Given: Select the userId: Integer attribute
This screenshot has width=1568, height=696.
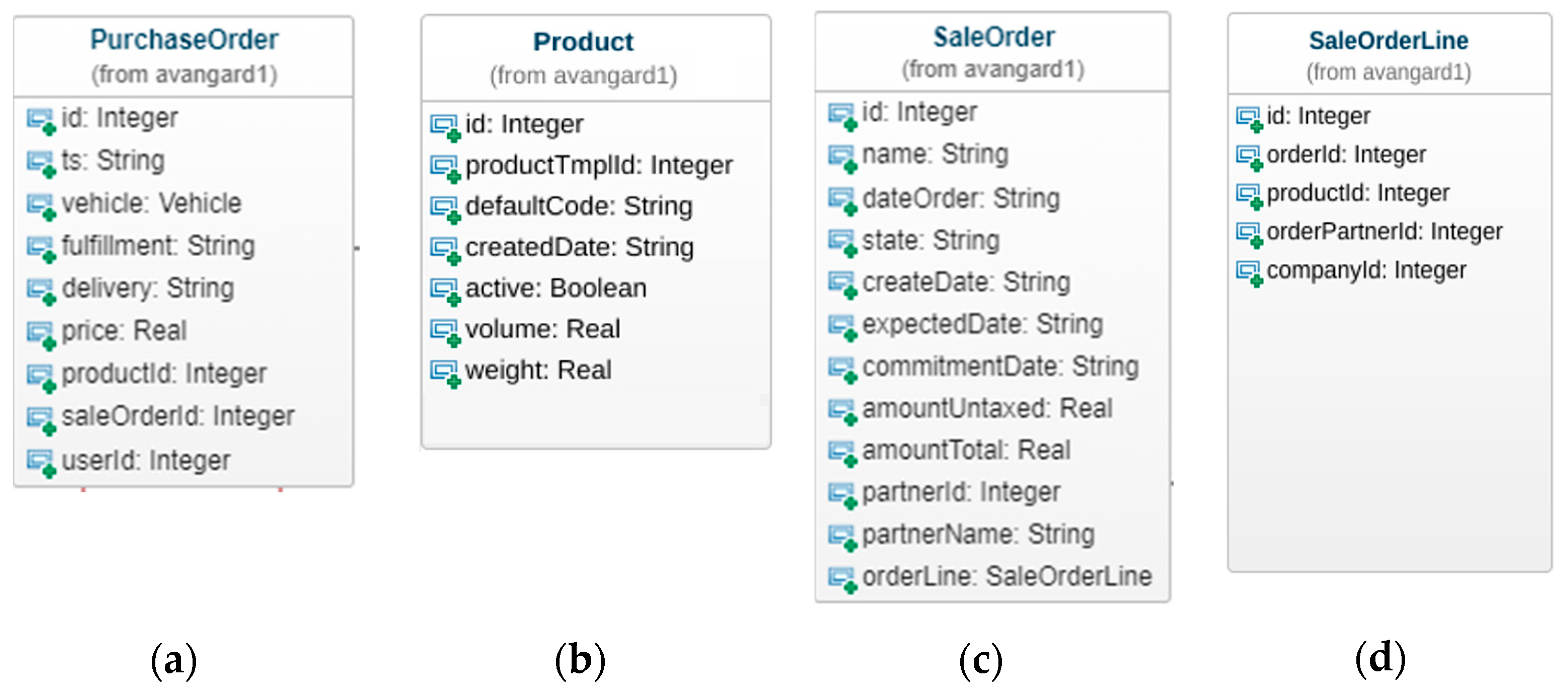Looking at the screenshot, I should pos(146,460).
